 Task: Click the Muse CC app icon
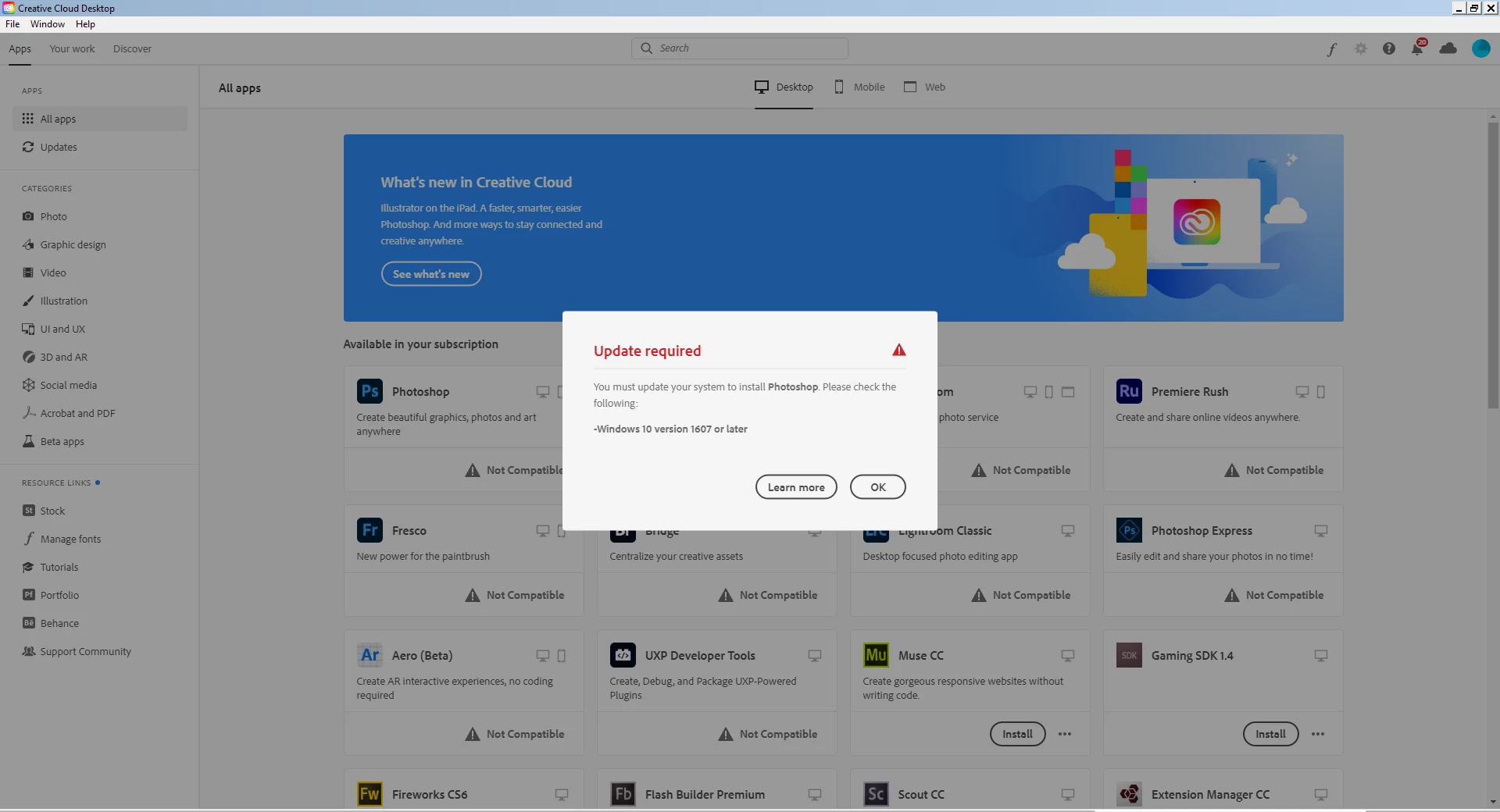tap(876, 655)
